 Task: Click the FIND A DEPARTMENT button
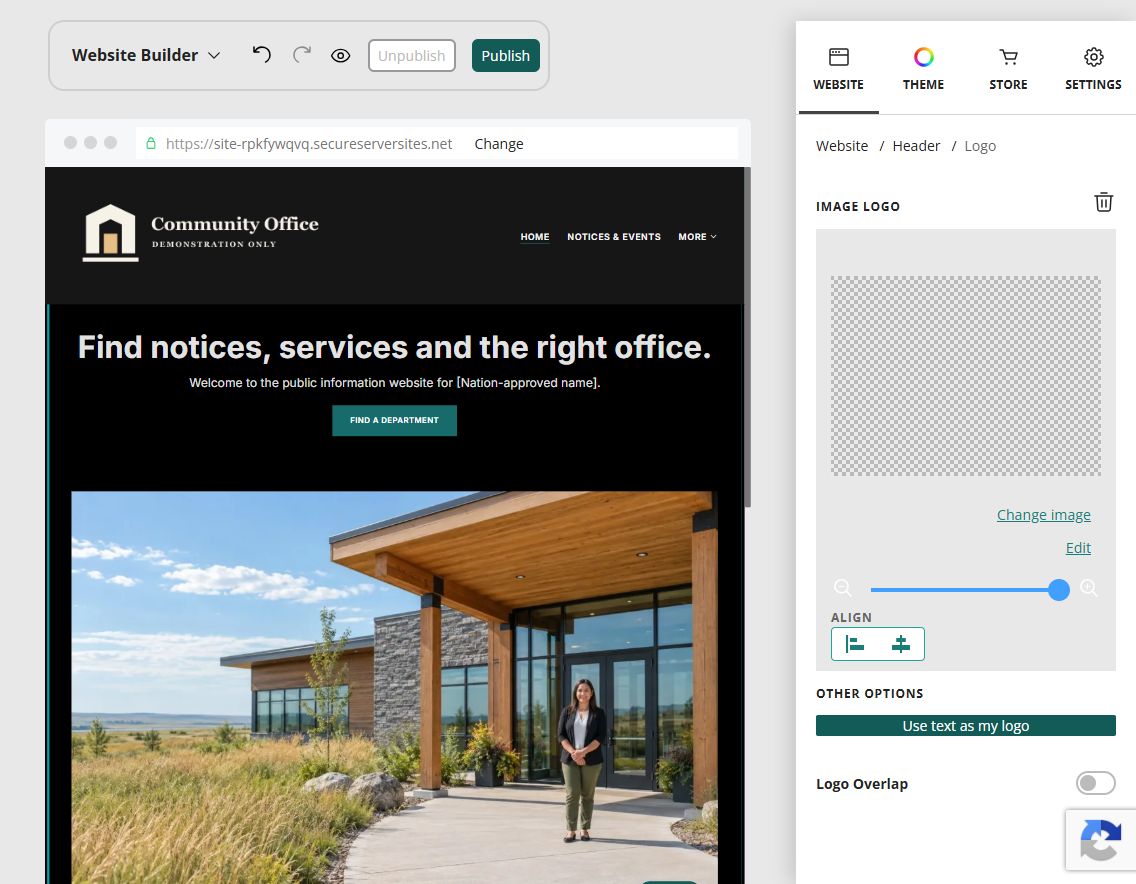(394, 420)
